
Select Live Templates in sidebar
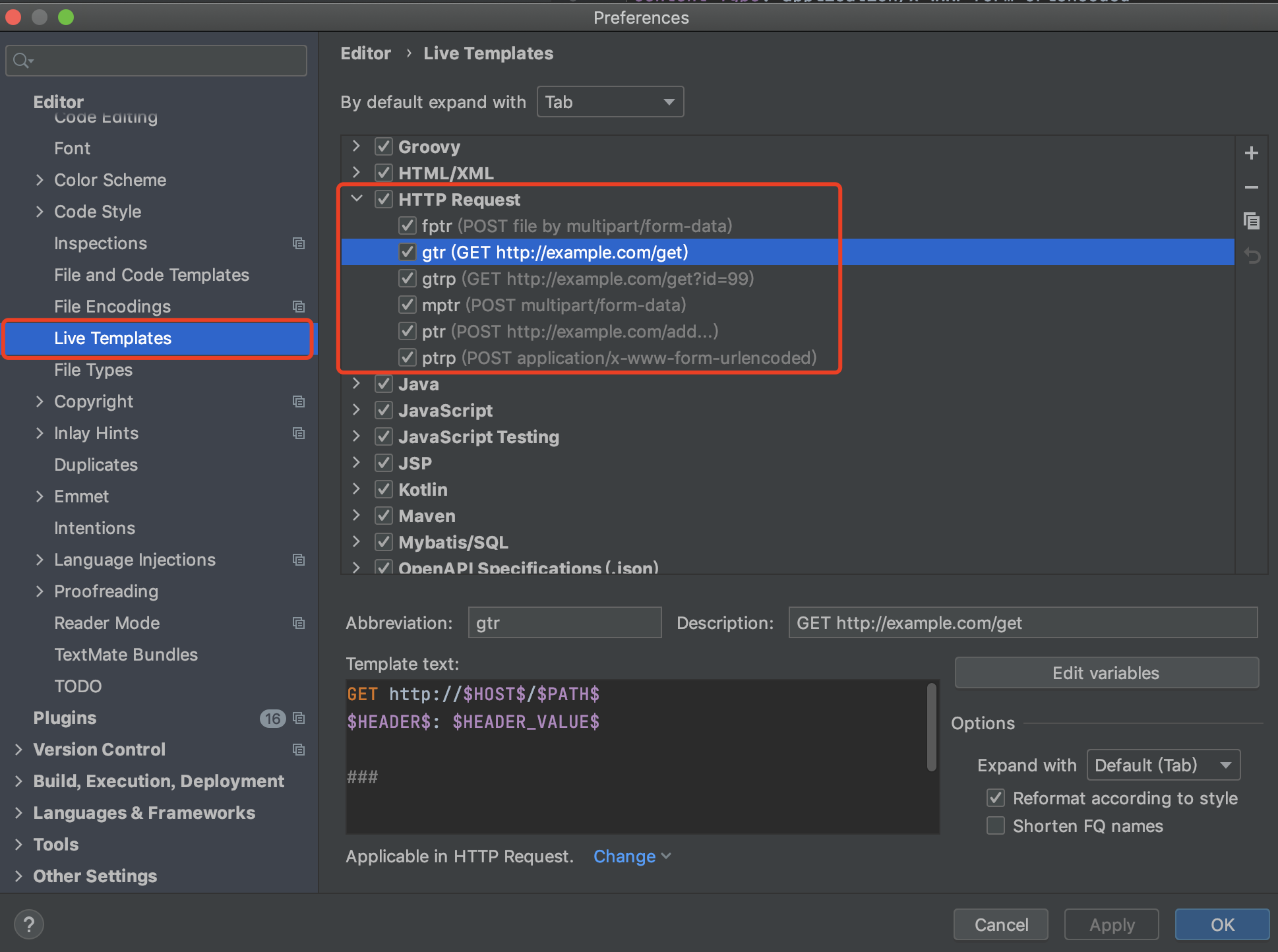[x=113, y=338]
